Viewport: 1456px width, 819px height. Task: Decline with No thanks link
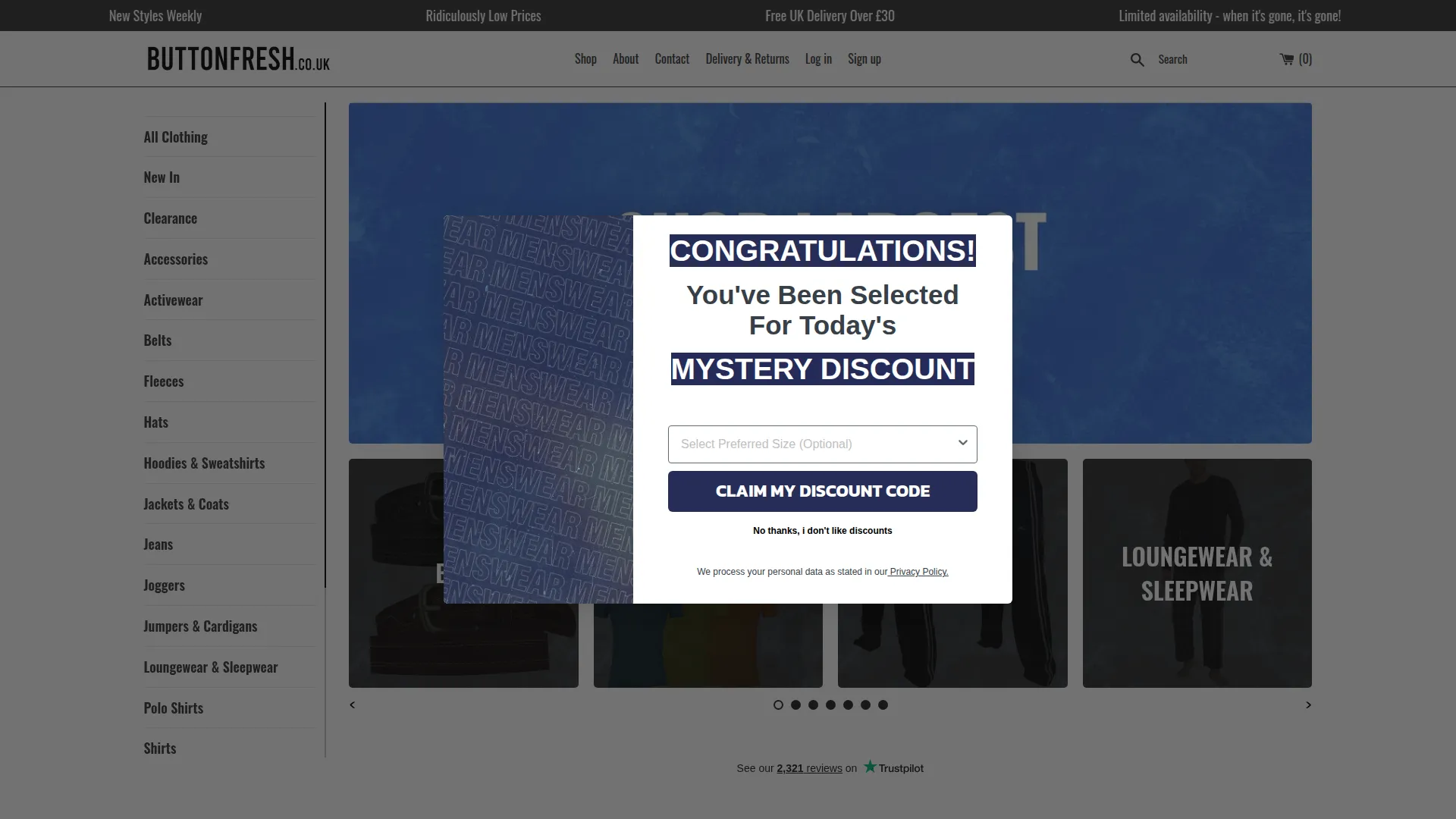coord(822,531)
